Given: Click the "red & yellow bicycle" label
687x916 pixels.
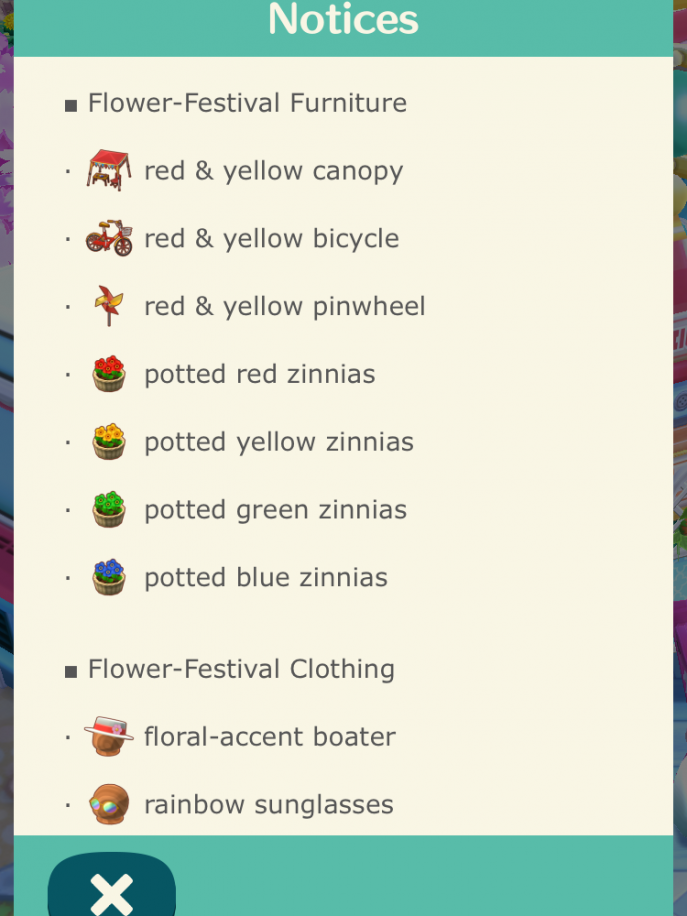Looking at the screenshot, I should pos(271,238).
